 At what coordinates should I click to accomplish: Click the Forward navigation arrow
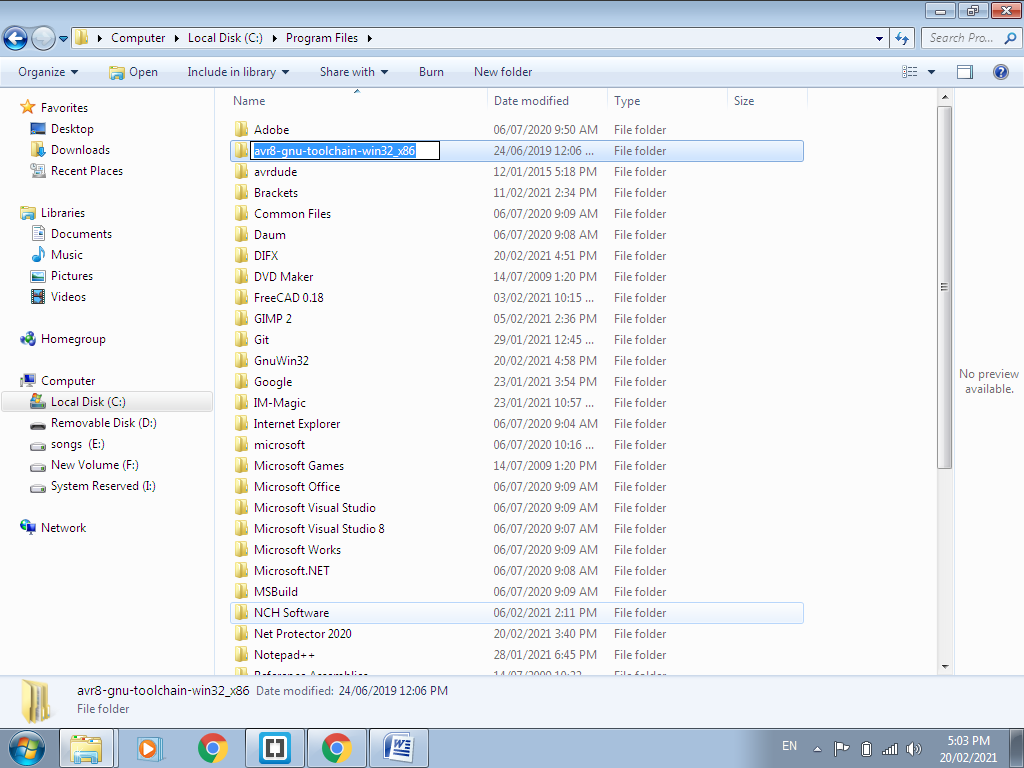click(43, 38)
